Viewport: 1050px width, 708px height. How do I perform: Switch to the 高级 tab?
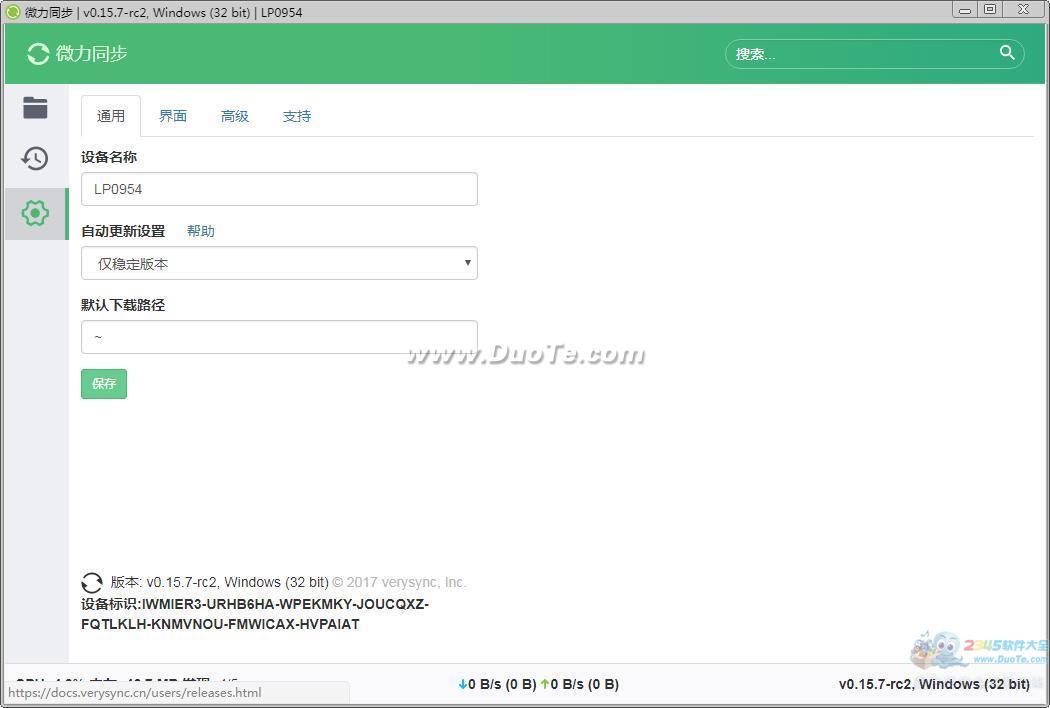point(235,116)
